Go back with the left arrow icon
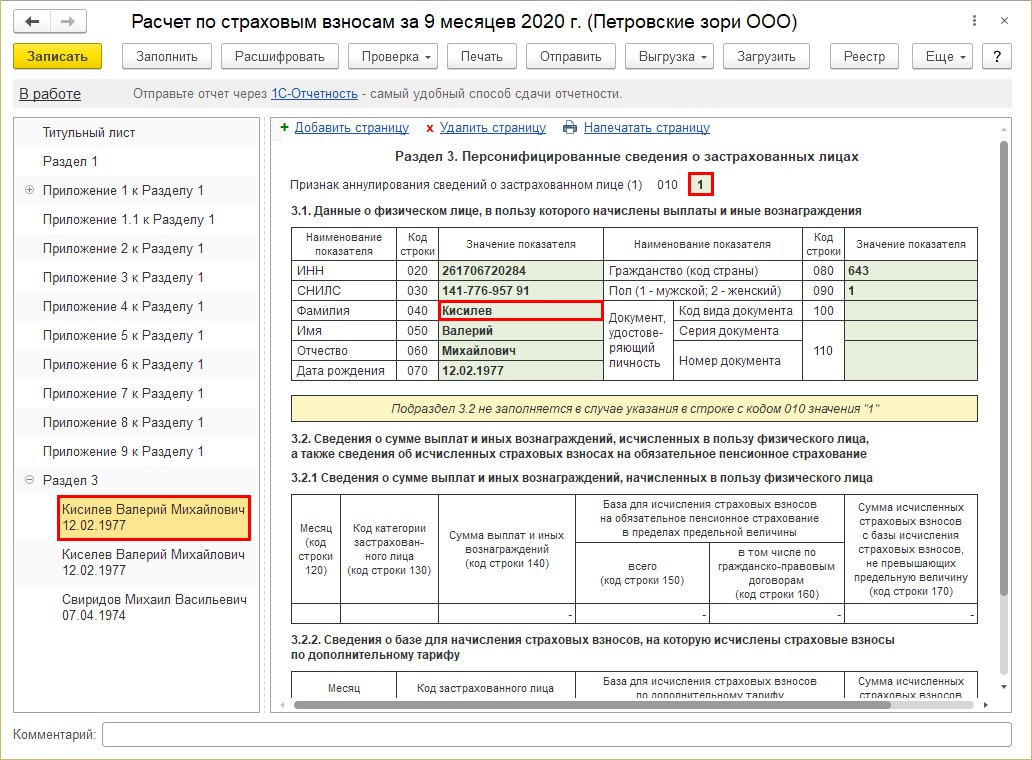Image resolution: width=1032 pixels, height=760 pixels. [x=31, y=22]
